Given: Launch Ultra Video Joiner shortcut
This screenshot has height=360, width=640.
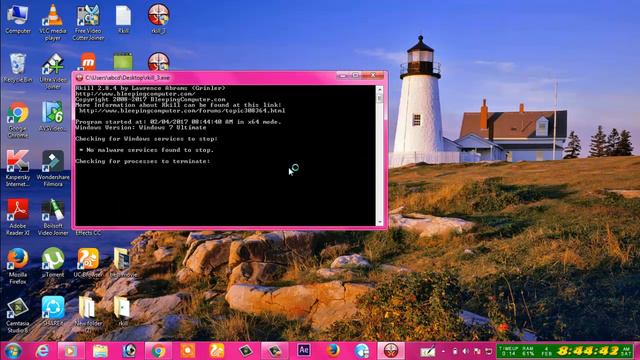Looking at the screenshot, I should tap(53, 71).
